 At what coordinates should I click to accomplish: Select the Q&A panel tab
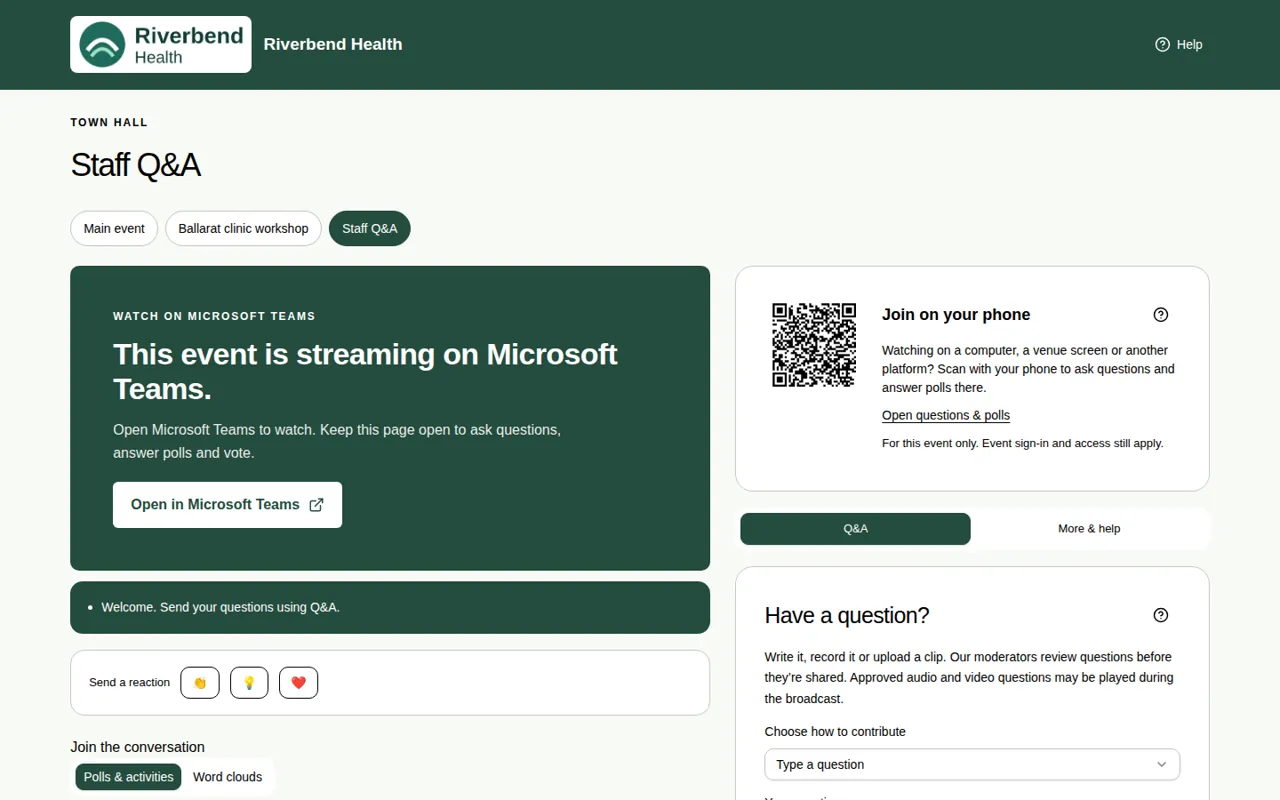tap(855, 529)
